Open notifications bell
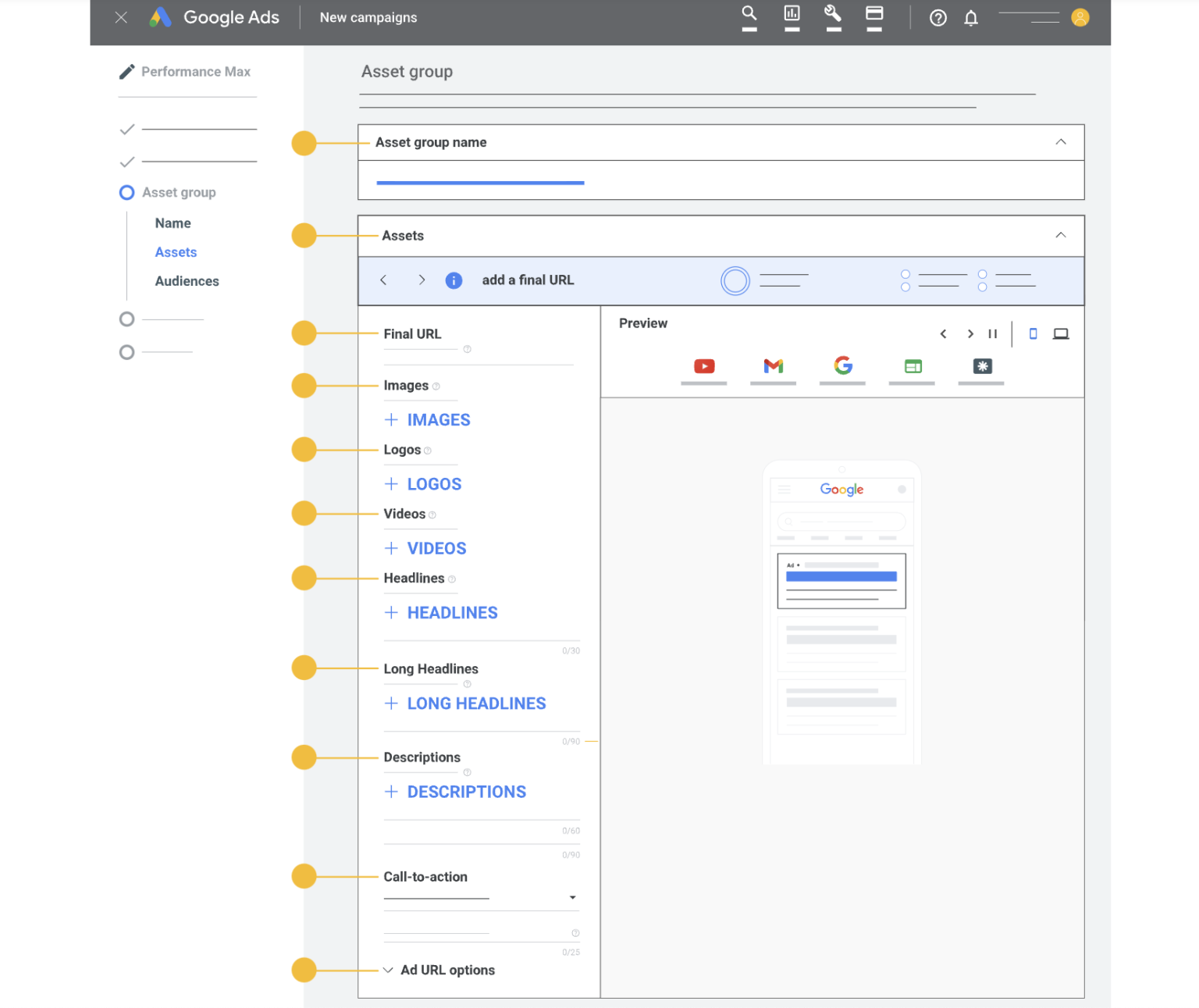Image resolution: width=1199 pixels, height=1008 pixels. (x=970, y=18)
